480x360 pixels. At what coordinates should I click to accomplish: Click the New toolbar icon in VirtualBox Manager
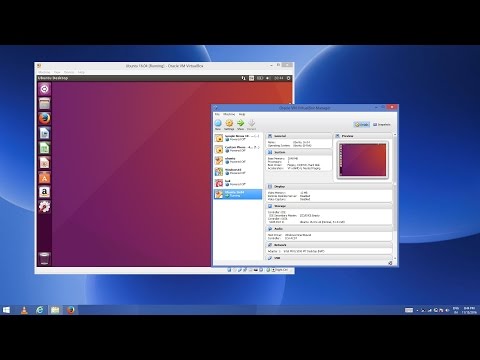point(218,125)
